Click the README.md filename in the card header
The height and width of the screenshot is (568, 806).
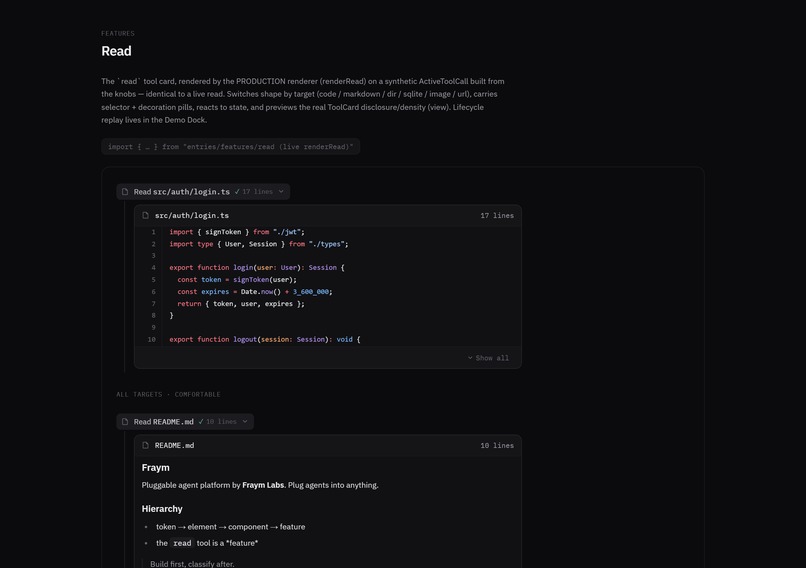[174, 445]
